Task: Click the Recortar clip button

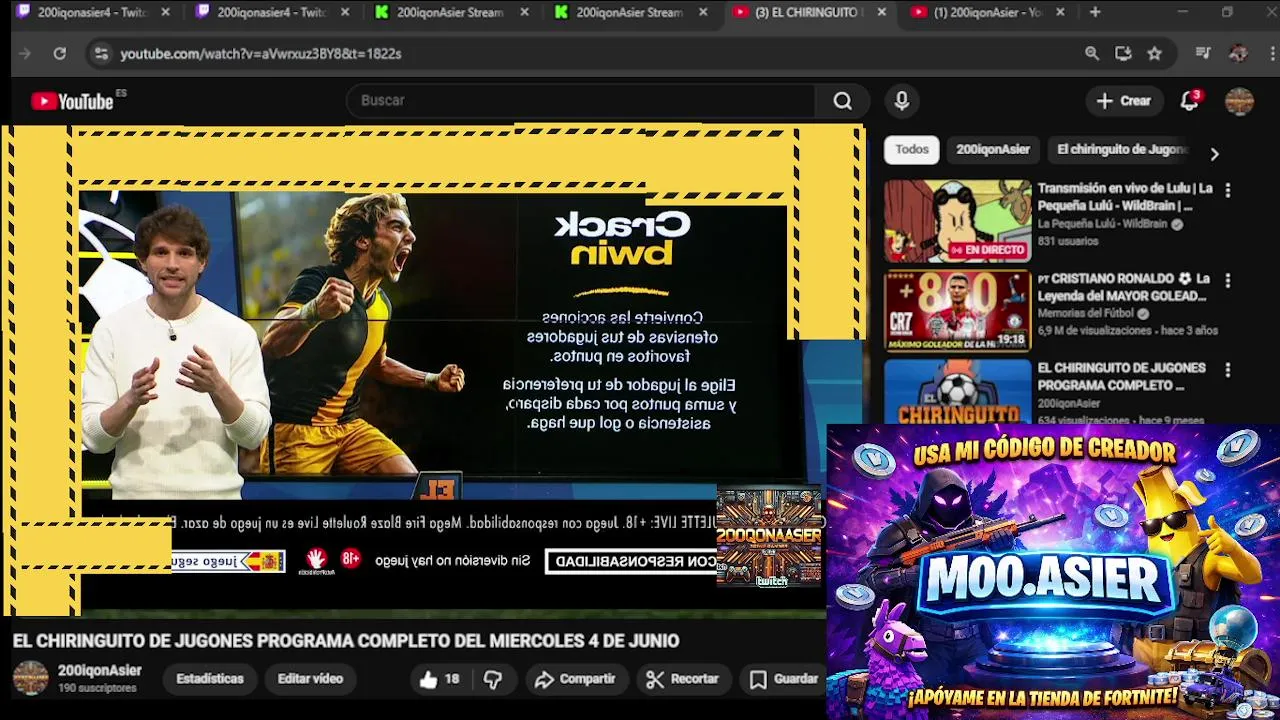Action: [682, 680]
